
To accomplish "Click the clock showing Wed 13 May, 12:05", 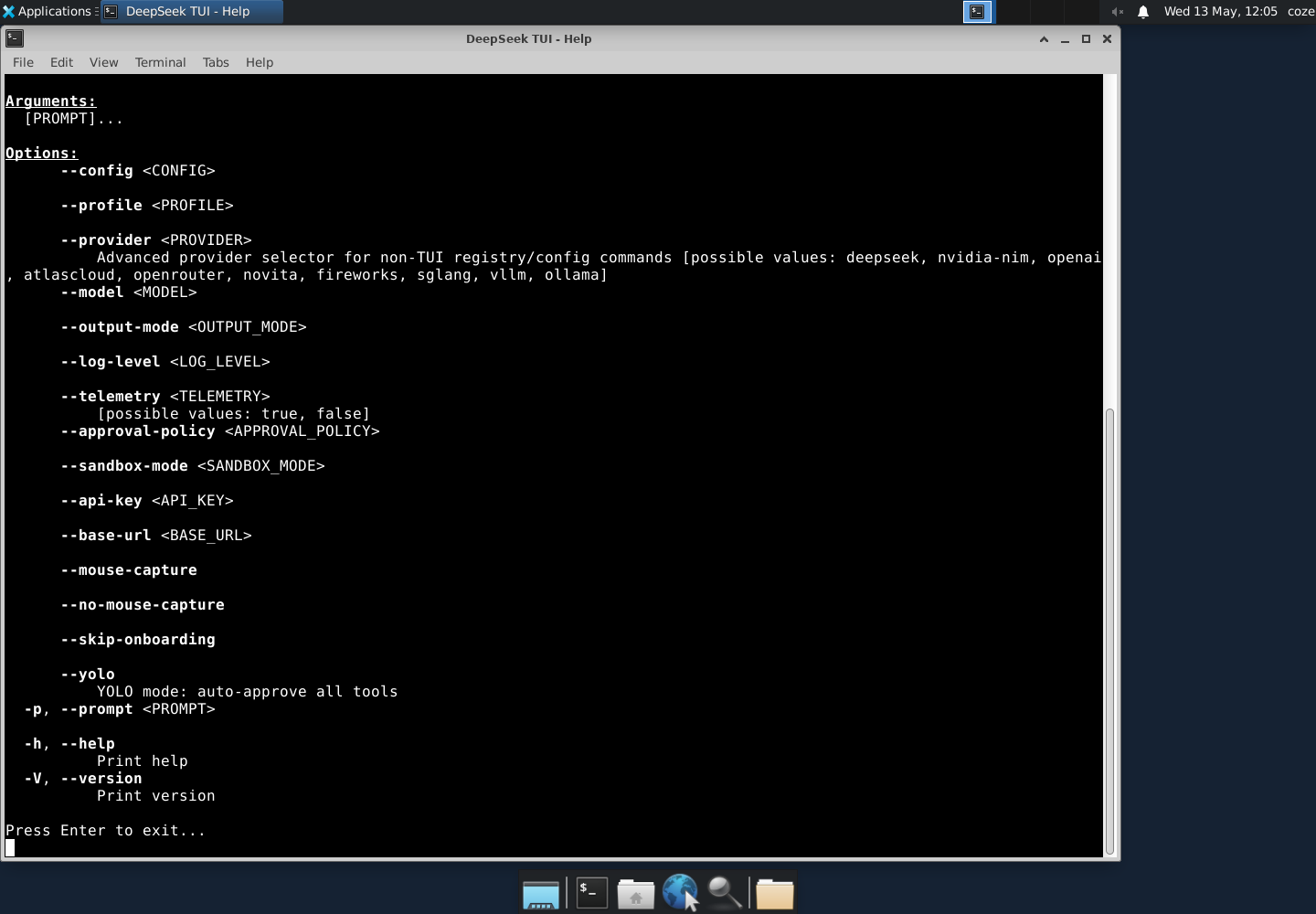I will click(x=1220, y=12).
